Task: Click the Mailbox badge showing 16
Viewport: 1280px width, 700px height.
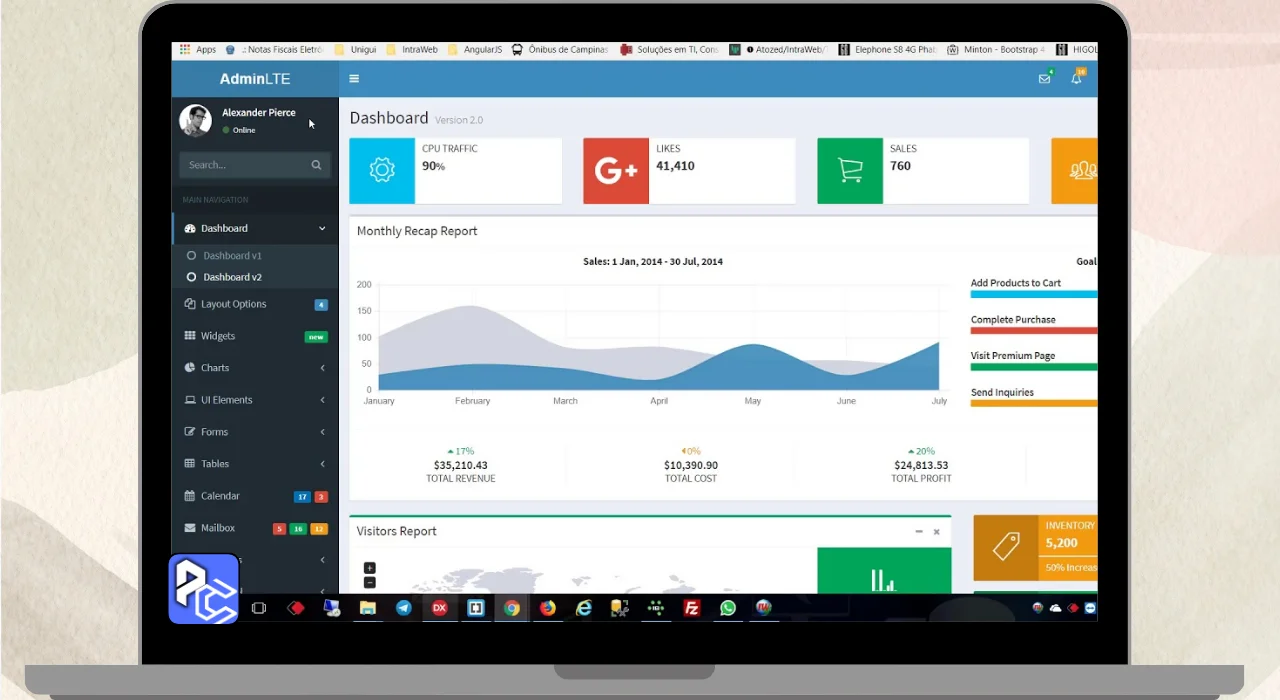Action: coord(298,528)
